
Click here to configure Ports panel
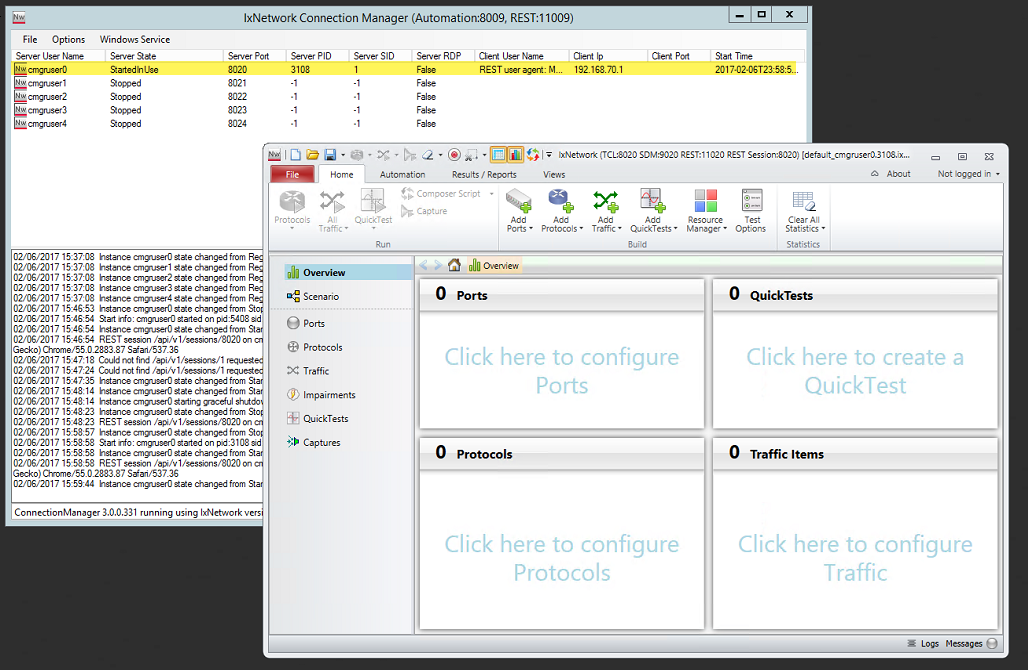tap(561, 371)
